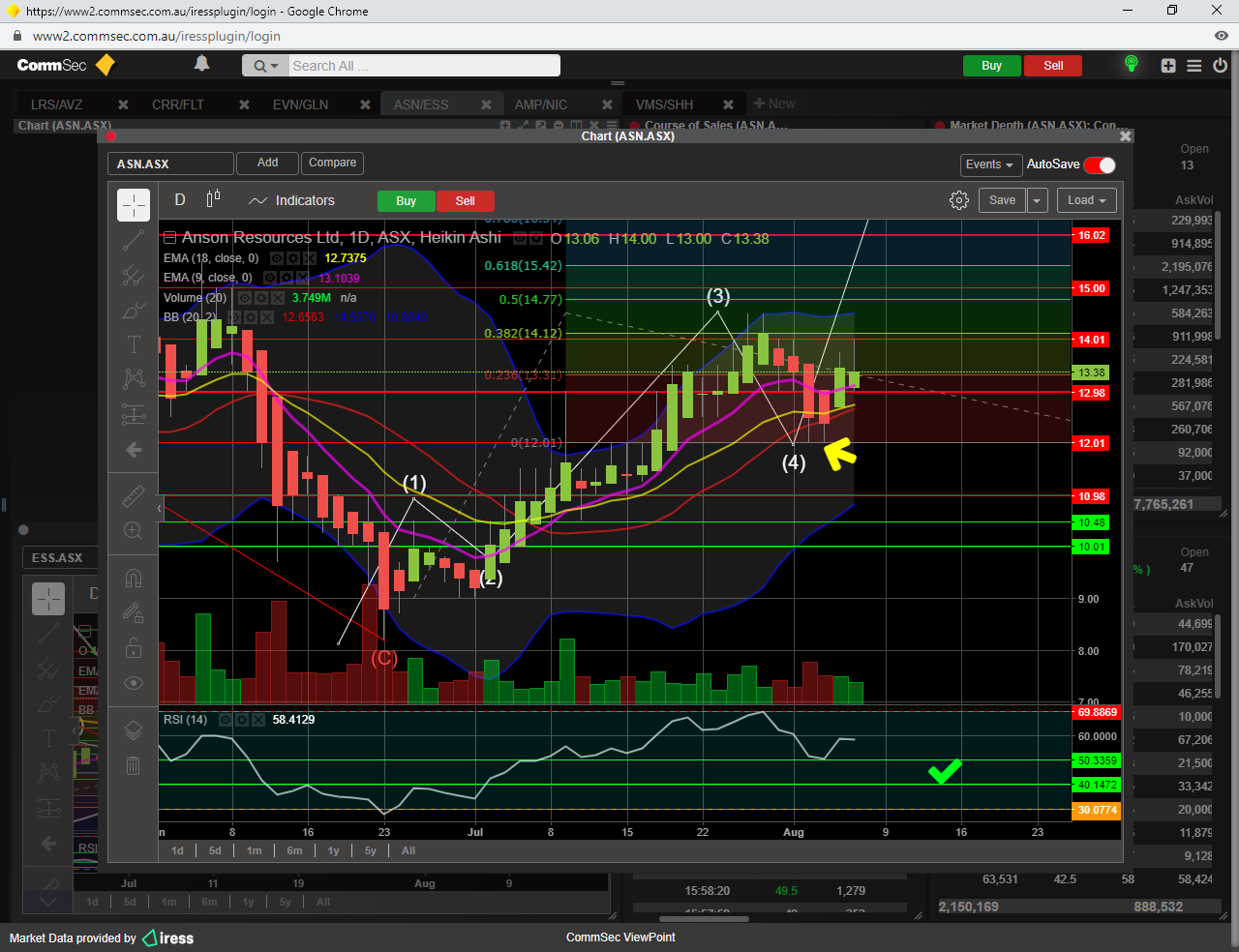Image resolution: width=1239 pixels, height=952 pixels.
Task: Switch to the LRS/AVZ tab
Action: [56, 104]
